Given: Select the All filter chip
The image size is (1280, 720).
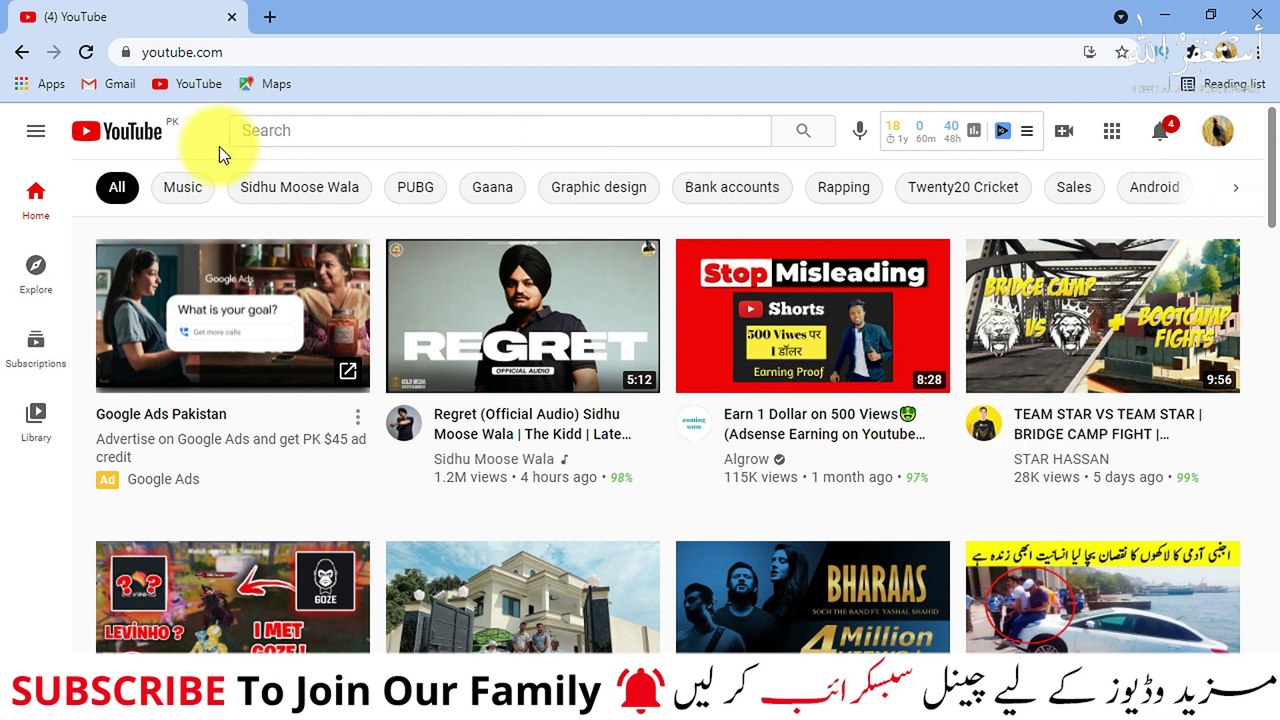Looking at the screenshot, I should point(117,187).
